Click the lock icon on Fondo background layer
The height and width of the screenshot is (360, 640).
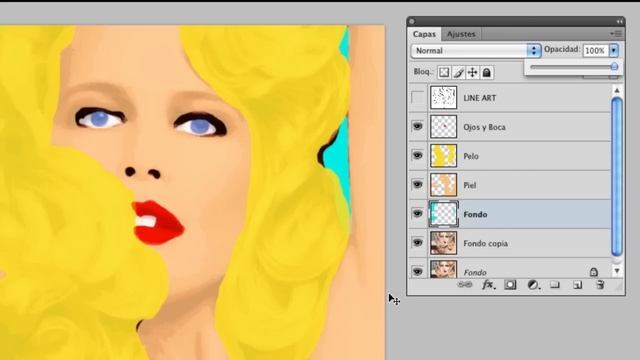(594, 272)
